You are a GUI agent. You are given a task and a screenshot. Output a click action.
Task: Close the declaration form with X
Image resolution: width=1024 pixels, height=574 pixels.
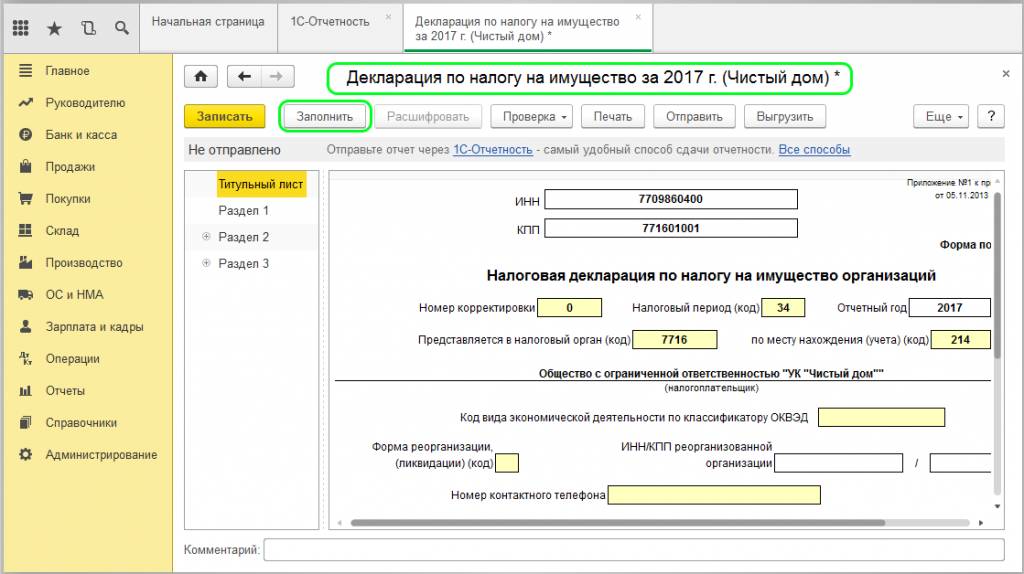(1006, 74)
